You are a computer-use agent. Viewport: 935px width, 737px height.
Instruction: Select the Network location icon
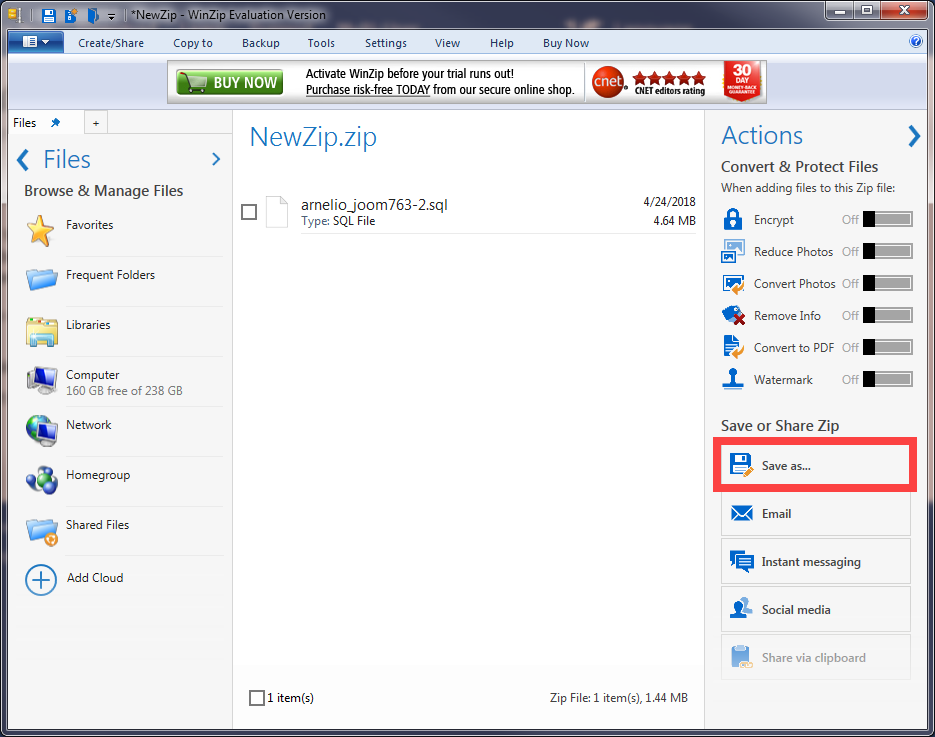[x=41, y=429]
